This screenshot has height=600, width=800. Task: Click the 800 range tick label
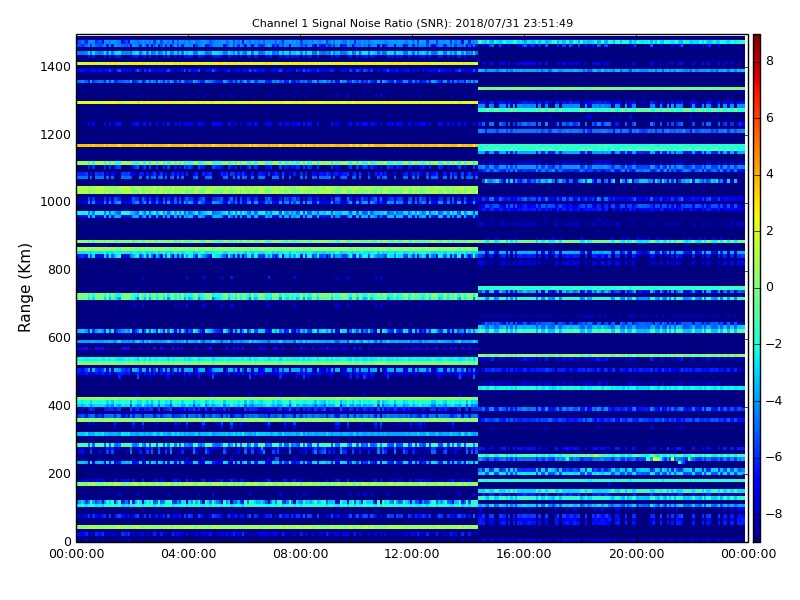pyautogui.click(x=59, y=270)
